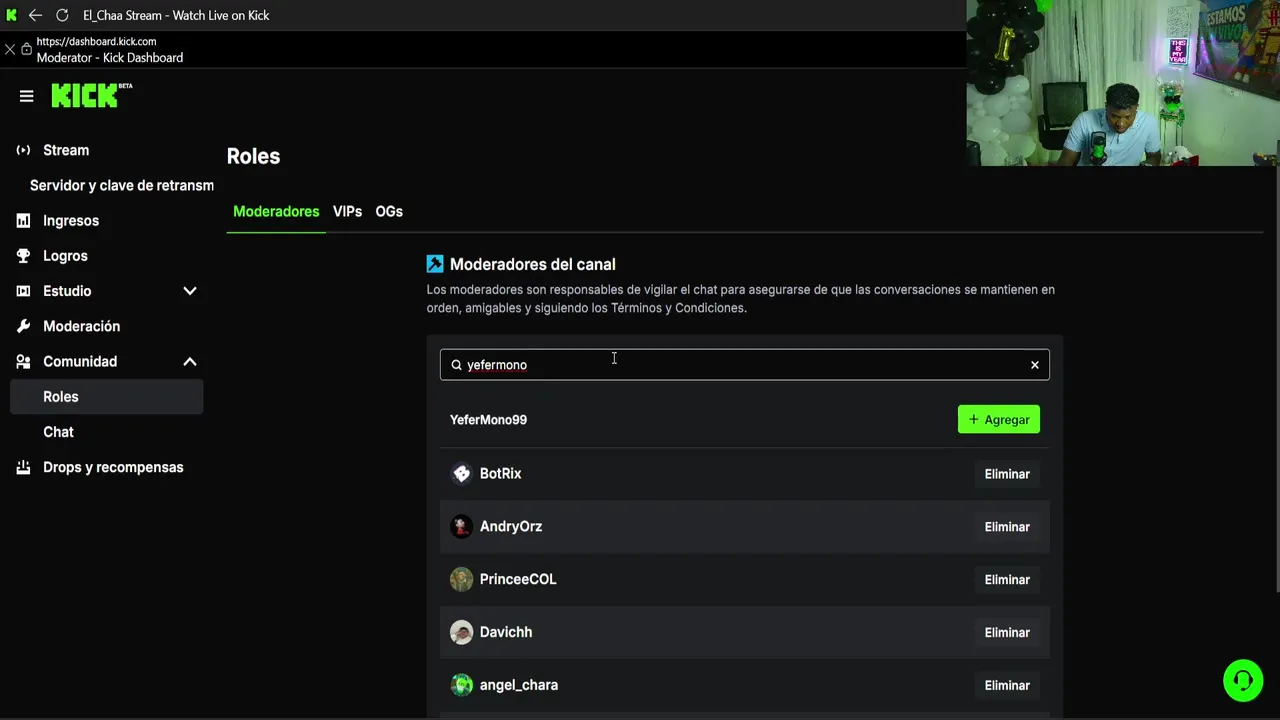Click the Davichh username
This screenshot has width=1280, height=720.
click(x=506, y=633)
